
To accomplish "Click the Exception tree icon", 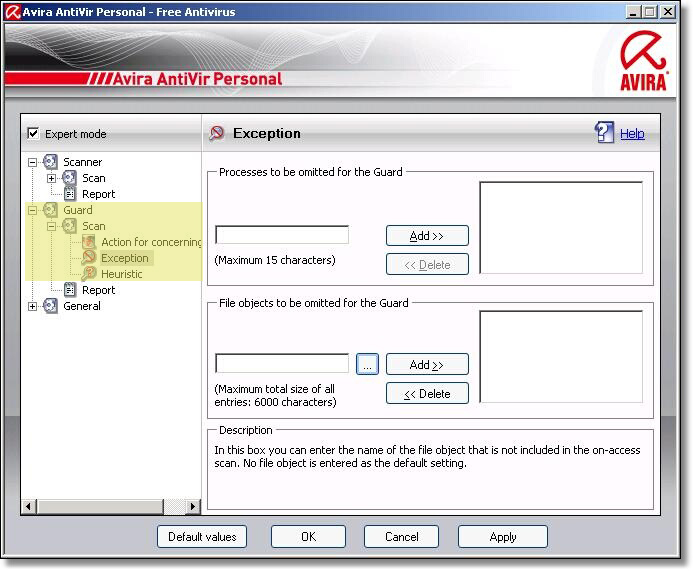I will 88,258.
